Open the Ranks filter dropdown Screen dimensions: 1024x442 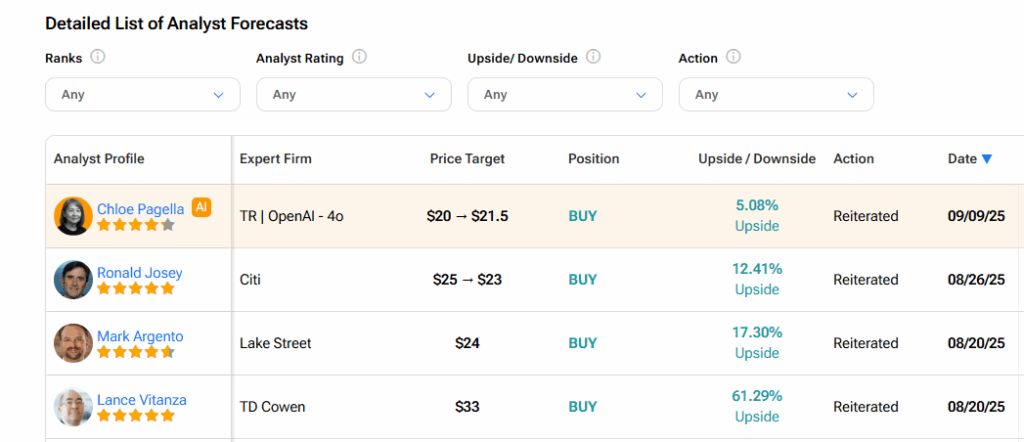pos(143,95)
